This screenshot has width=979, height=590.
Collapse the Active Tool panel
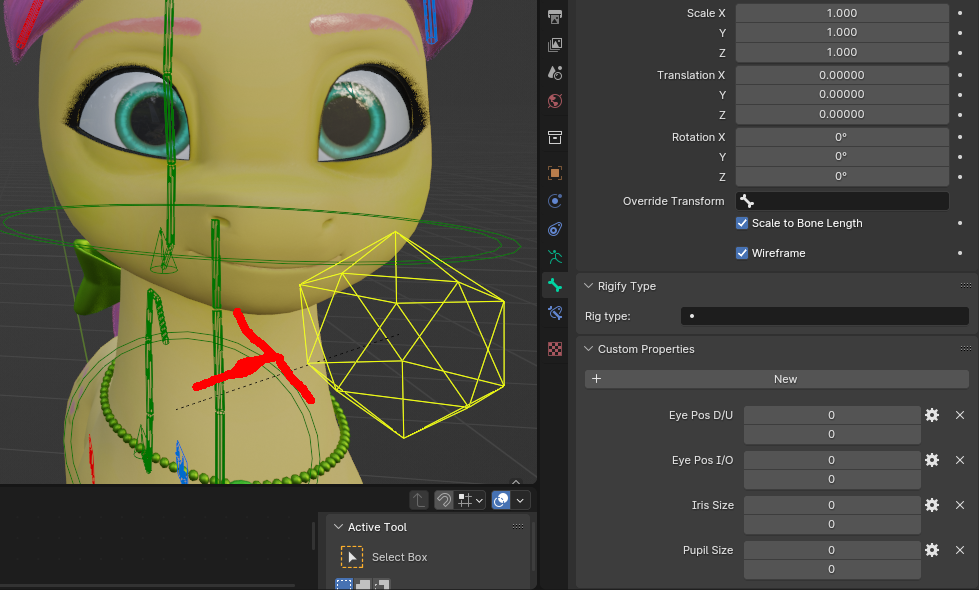click(x=338, y=527)
